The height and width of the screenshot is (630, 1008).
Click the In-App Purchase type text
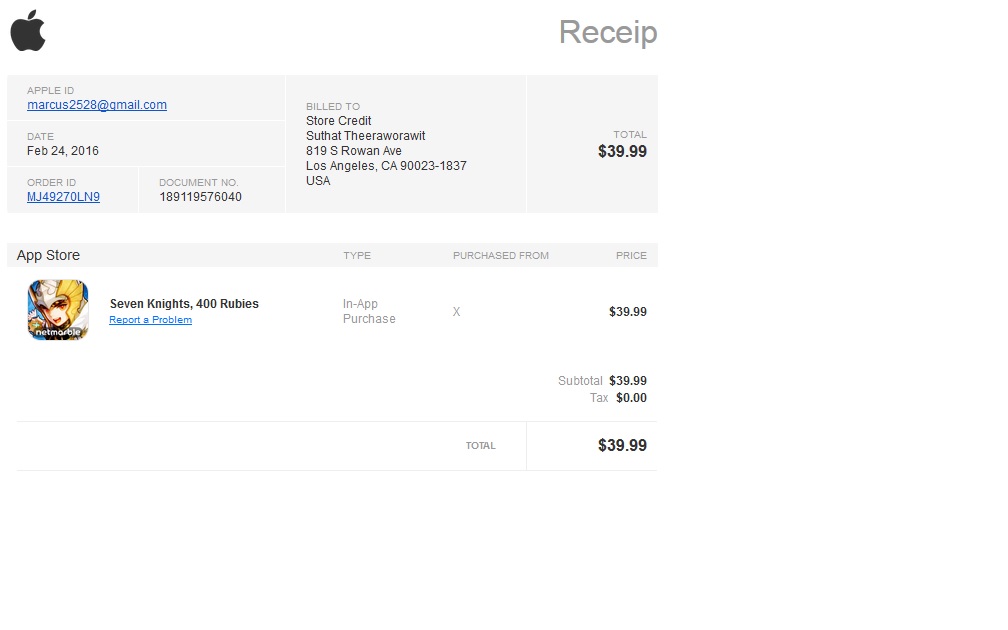point(369,311)
